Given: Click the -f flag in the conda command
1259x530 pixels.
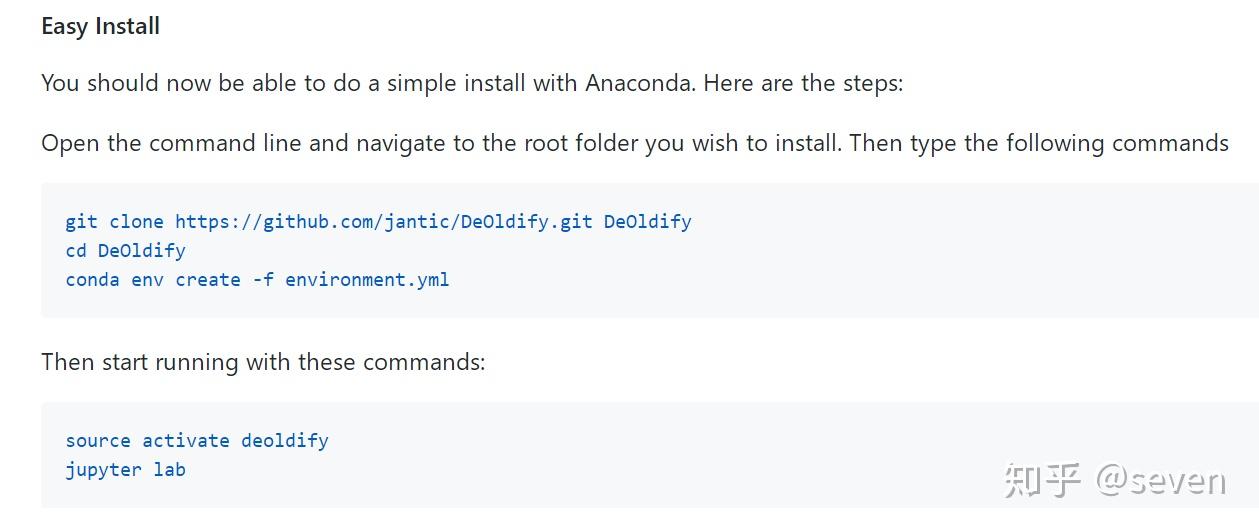Looking at the screenshot, I should point(262,280).
